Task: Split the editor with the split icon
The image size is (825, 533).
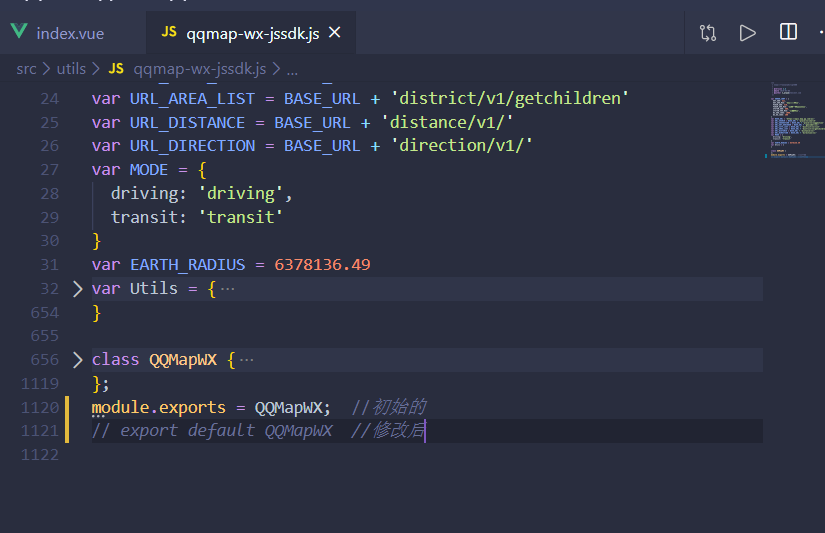Action: click(788, 32)
